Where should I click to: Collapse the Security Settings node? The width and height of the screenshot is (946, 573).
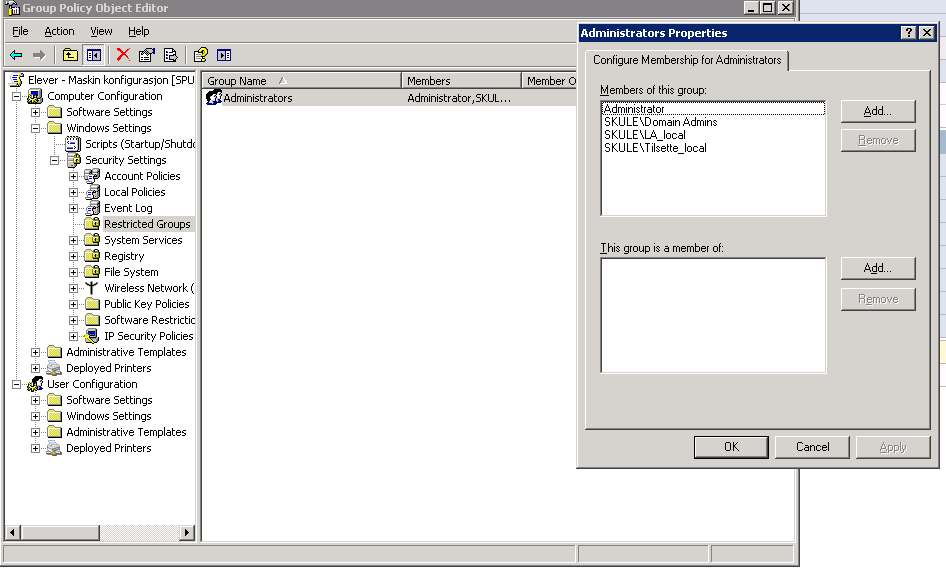(54, 160)
